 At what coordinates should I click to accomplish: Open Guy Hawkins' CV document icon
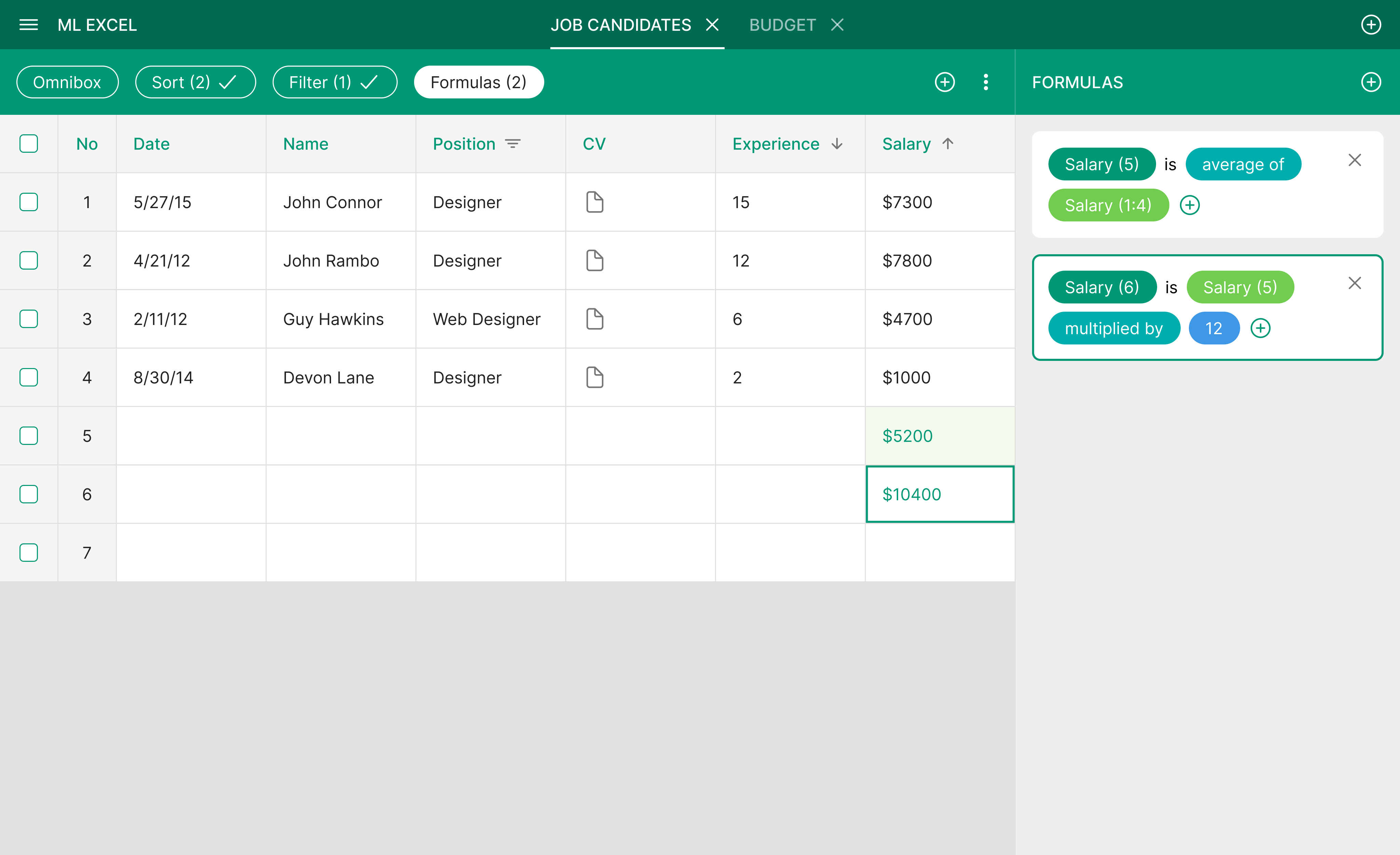[594, 319]
